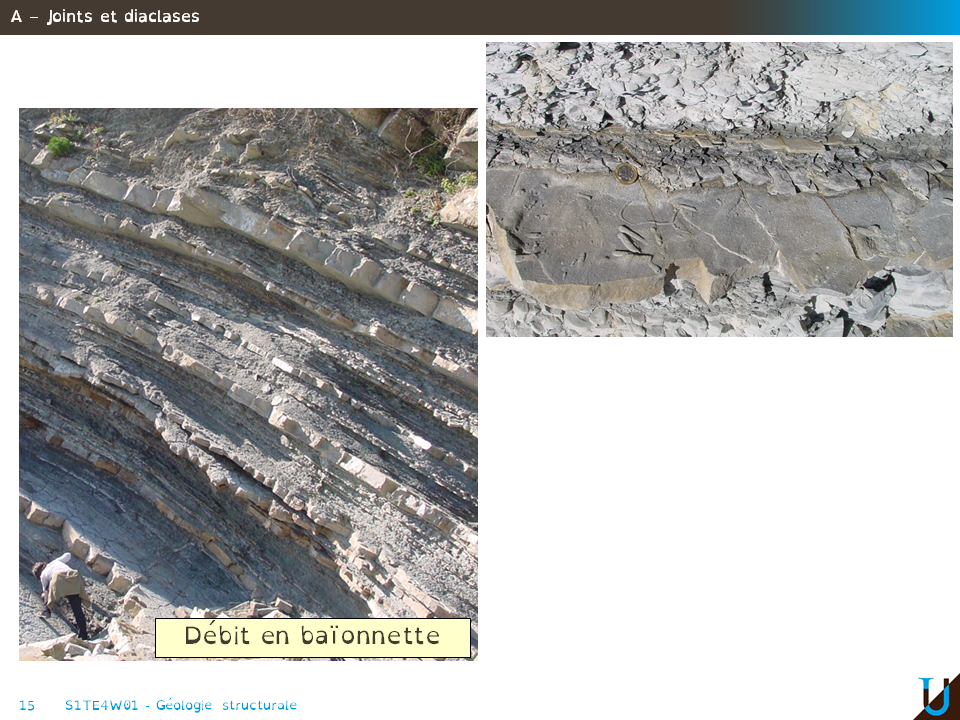Click the green shrub at photo's top-left
This screenshot has width=960, height=720.
tap(60, 146)
